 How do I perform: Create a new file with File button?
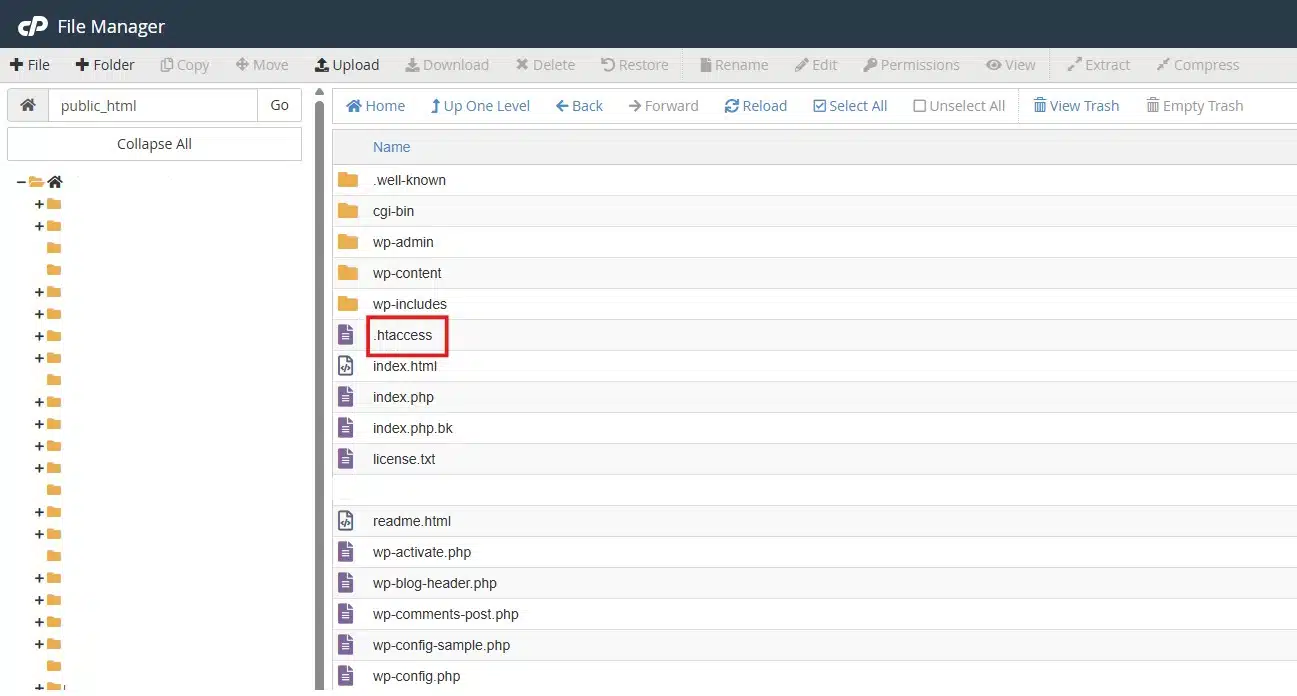[30, 65]
